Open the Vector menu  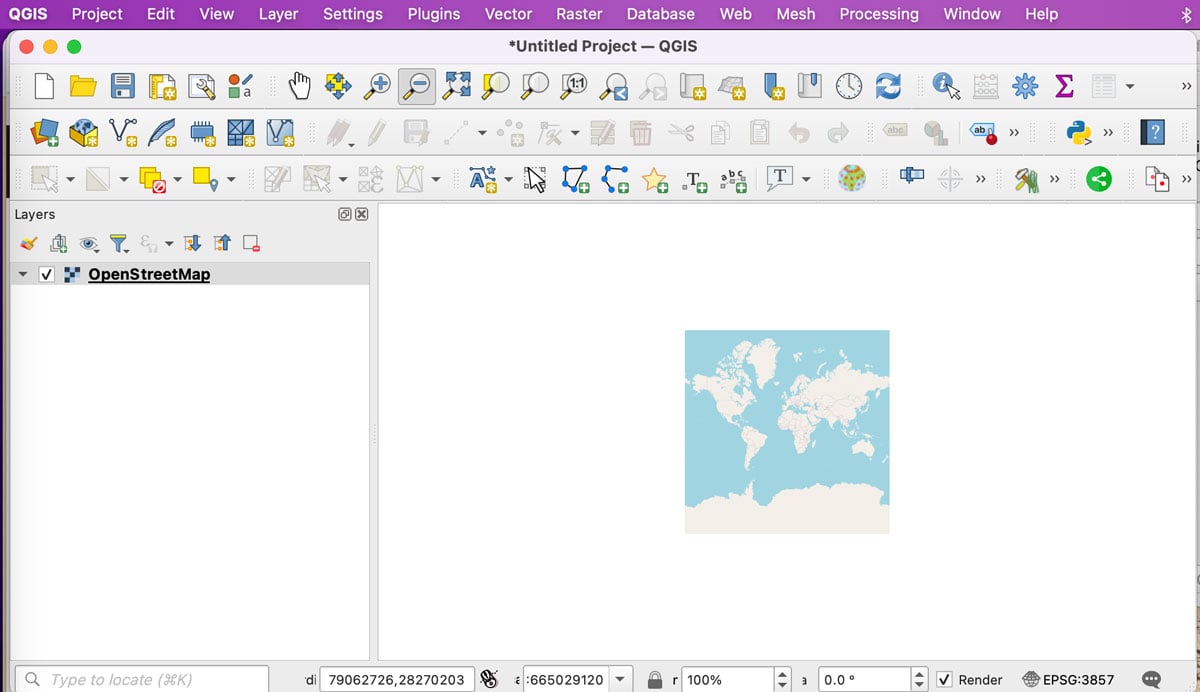(508, 14)
